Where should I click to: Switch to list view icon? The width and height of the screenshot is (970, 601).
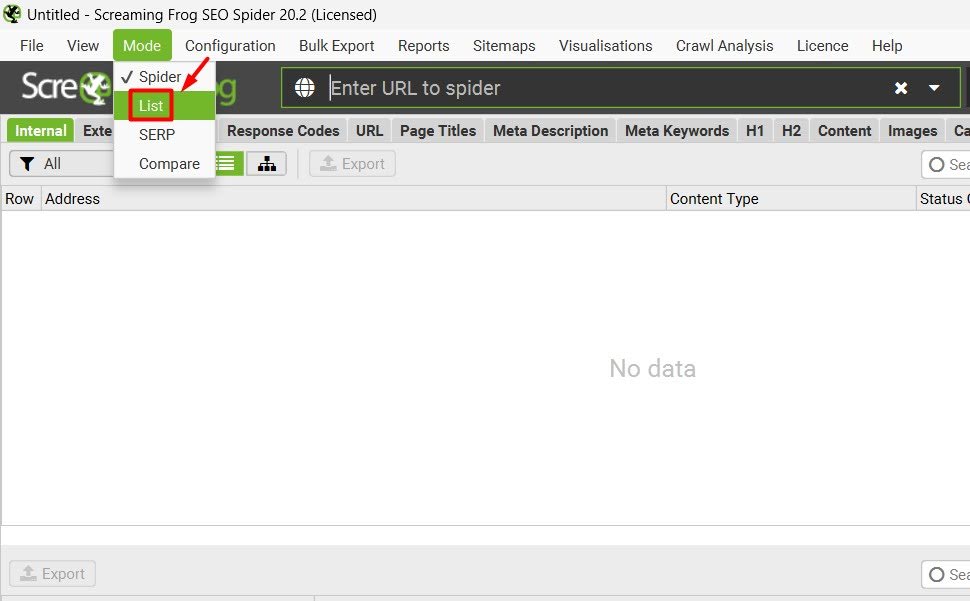coord(228,164)
